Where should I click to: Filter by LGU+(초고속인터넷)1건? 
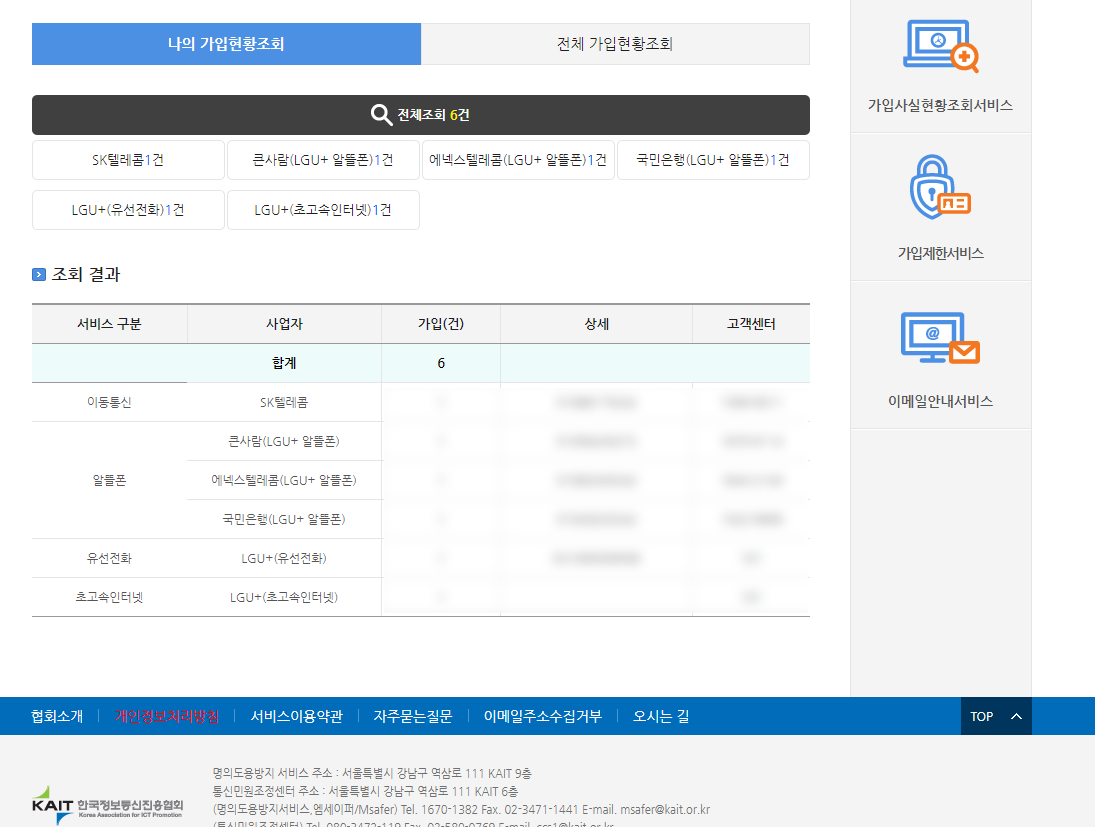coord(323,210)
